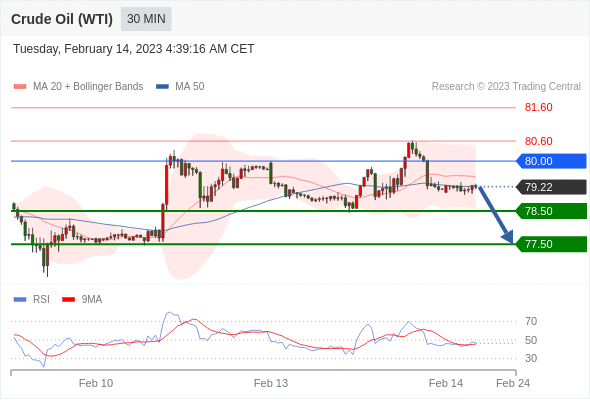The width and height of the screenshot is (590, 400).
Task: Click the Crude Oil (WTI) title
Action: (62, 19)
